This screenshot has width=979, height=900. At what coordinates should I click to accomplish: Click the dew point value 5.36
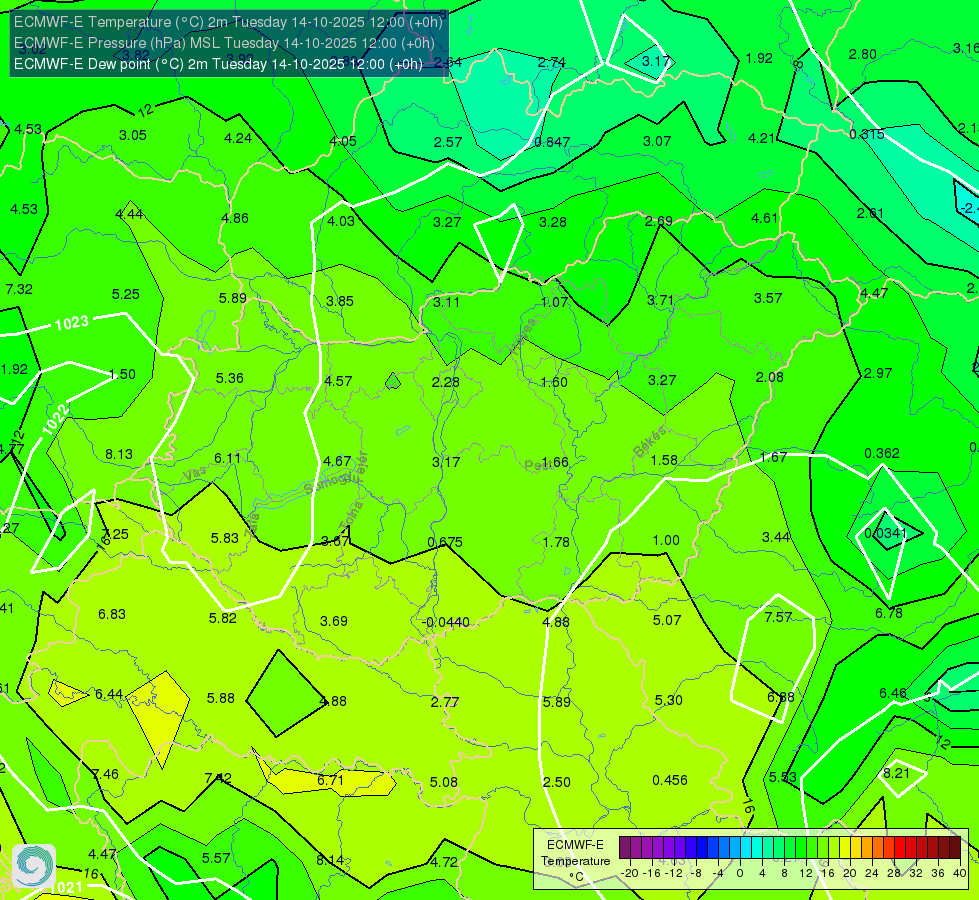[230, 378]
